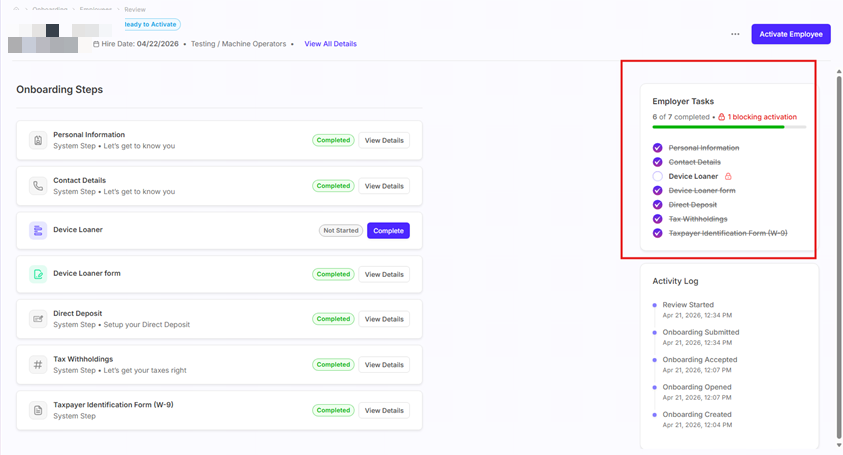The height and width of the screenshot is (455, 843).
Task: Click the Contact Details phone icon
Action: click(38, 186)
